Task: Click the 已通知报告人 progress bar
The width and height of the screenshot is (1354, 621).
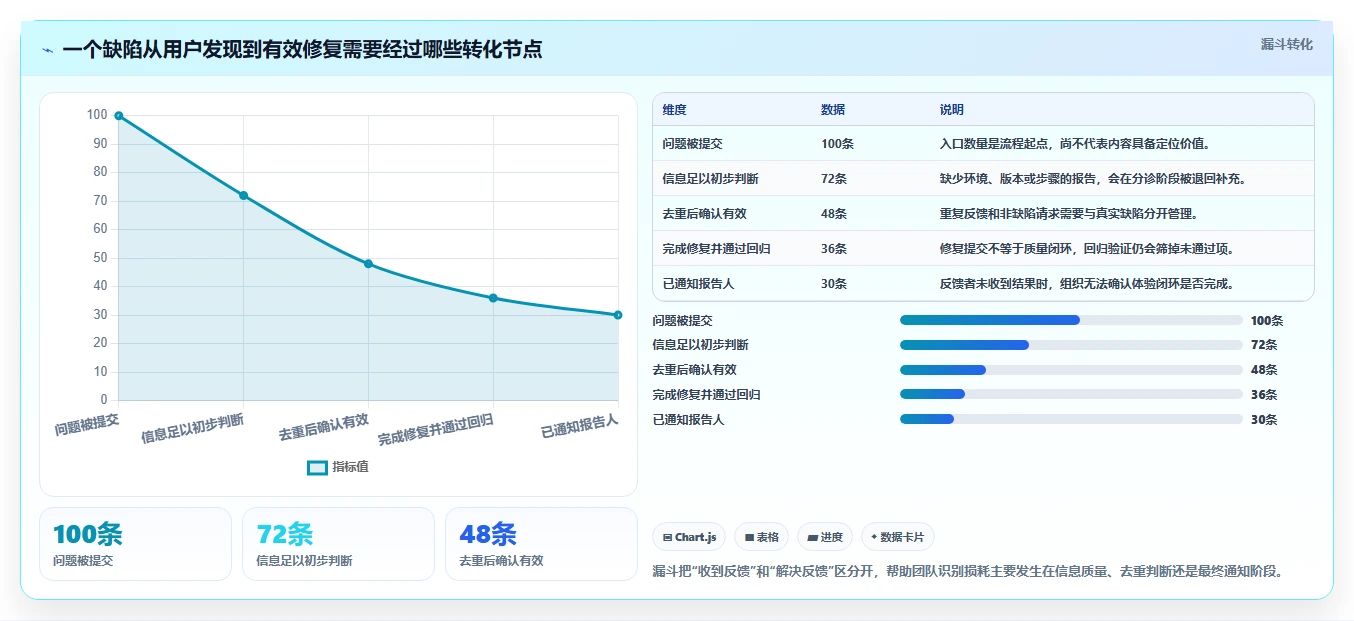Action: click(1071, 420)
